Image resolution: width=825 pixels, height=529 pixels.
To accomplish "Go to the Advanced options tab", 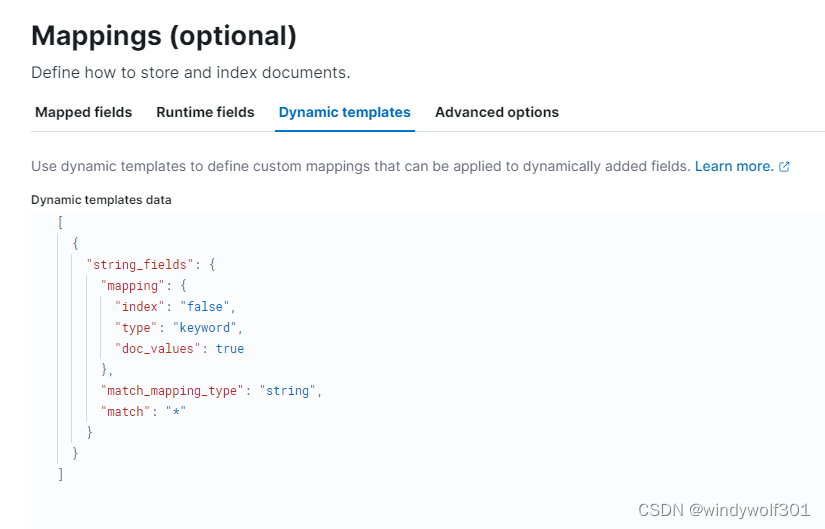I will pyautogui.click(x=496, y=112).
